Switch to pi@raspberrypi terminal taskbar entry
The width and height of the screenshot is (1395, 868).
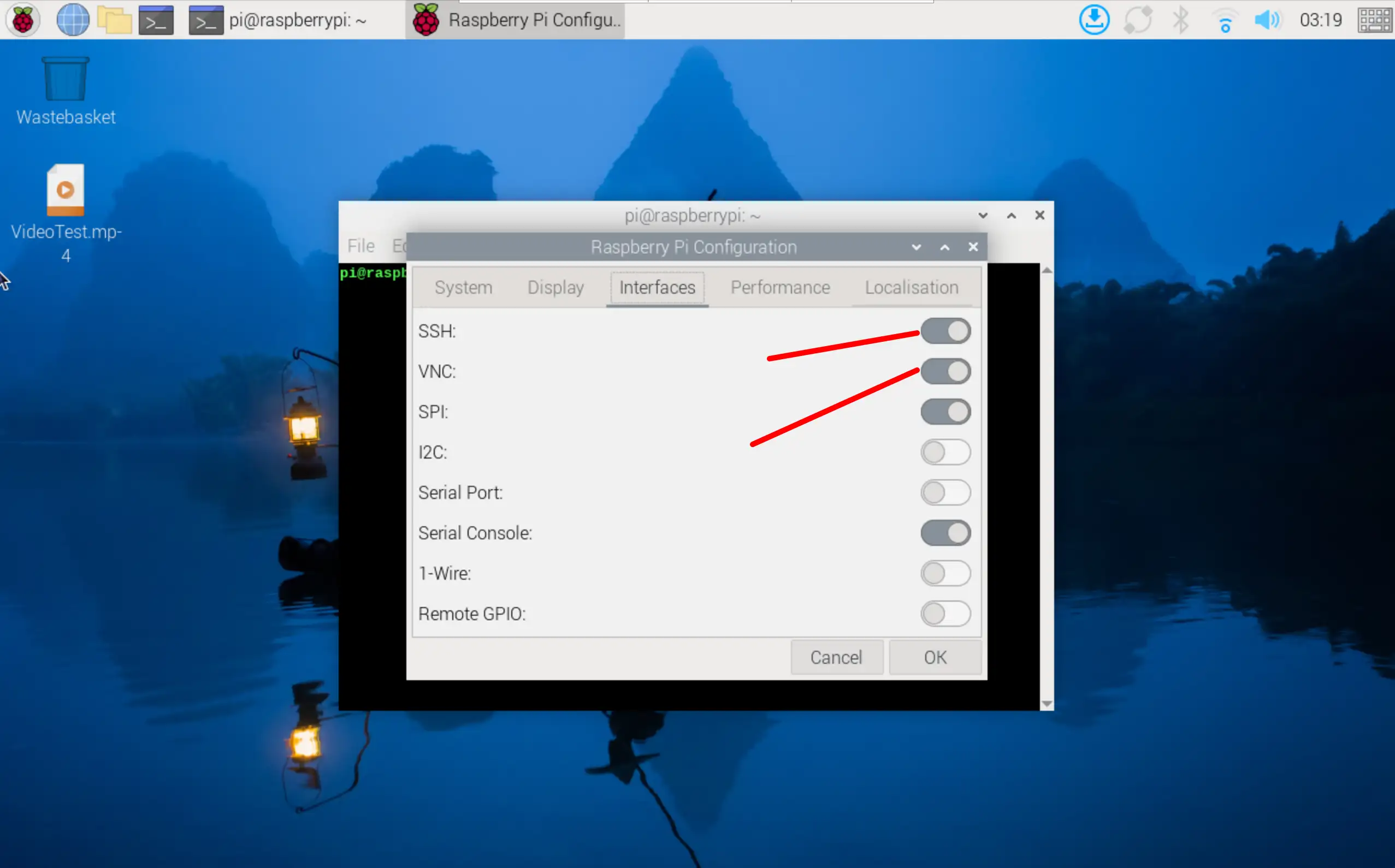(280, 20)
